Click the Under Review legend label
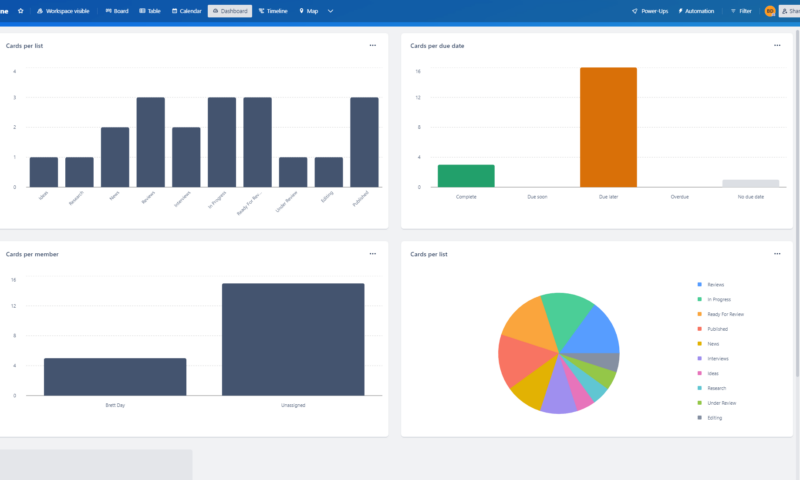The width and height of the screenshot is (800, 480). (721, 403)
